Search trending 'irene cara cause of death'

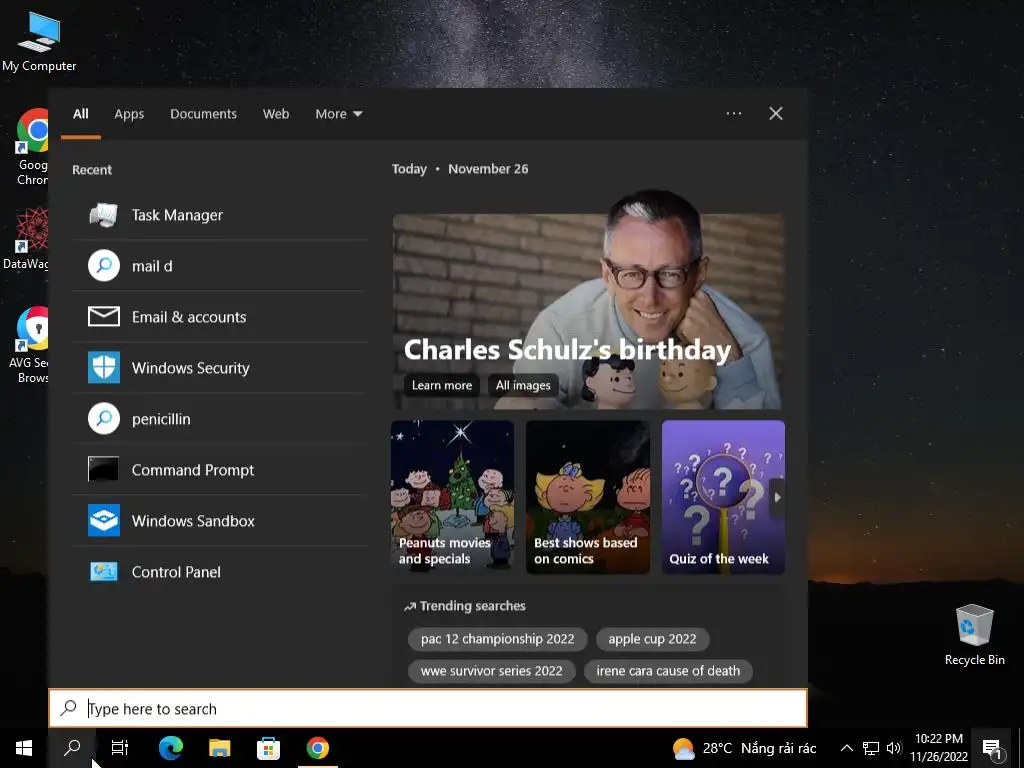pyautogui.click(x=668, y=671)
